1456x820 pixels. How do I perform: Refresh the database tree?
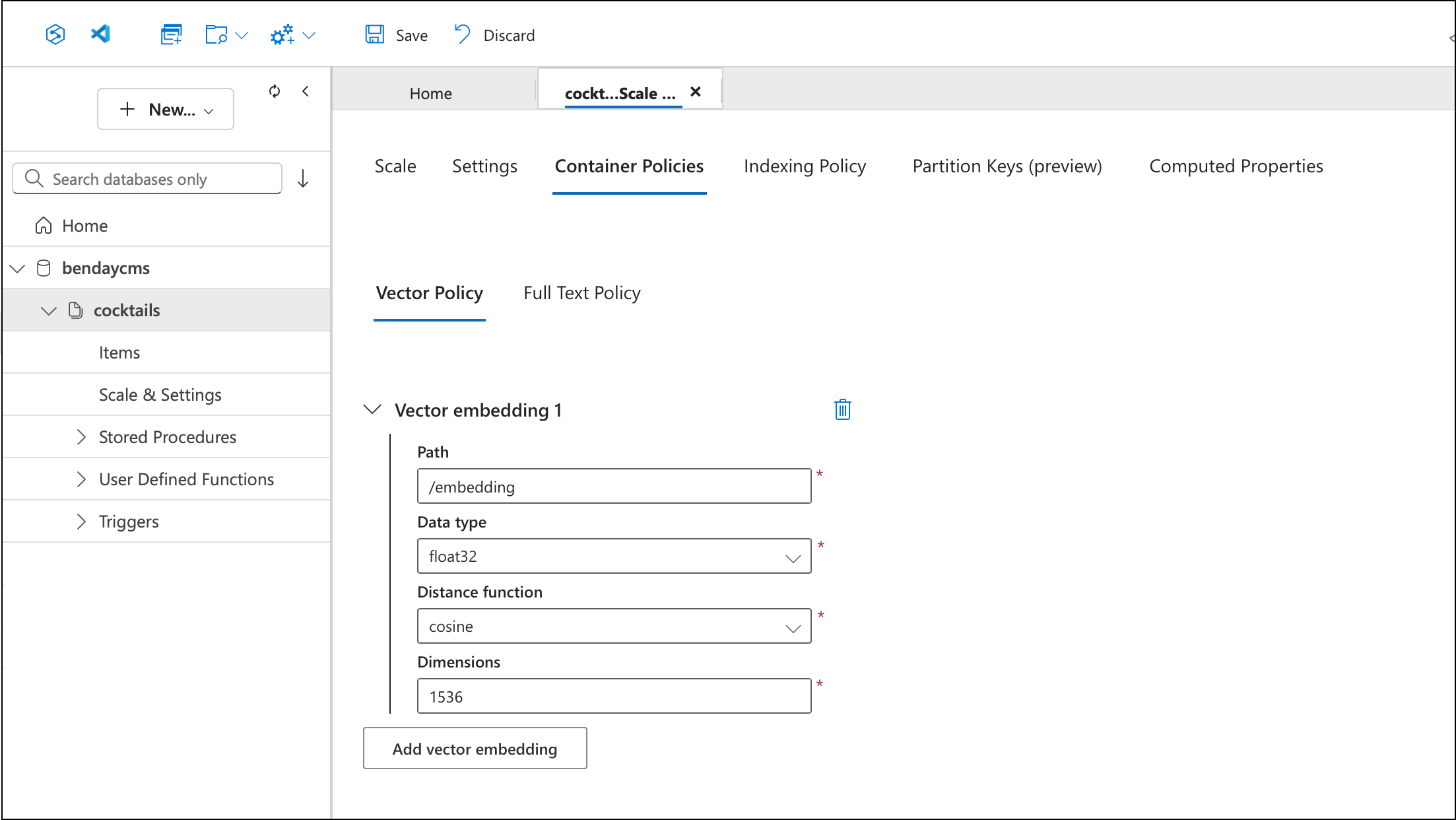tap(274, 92)
